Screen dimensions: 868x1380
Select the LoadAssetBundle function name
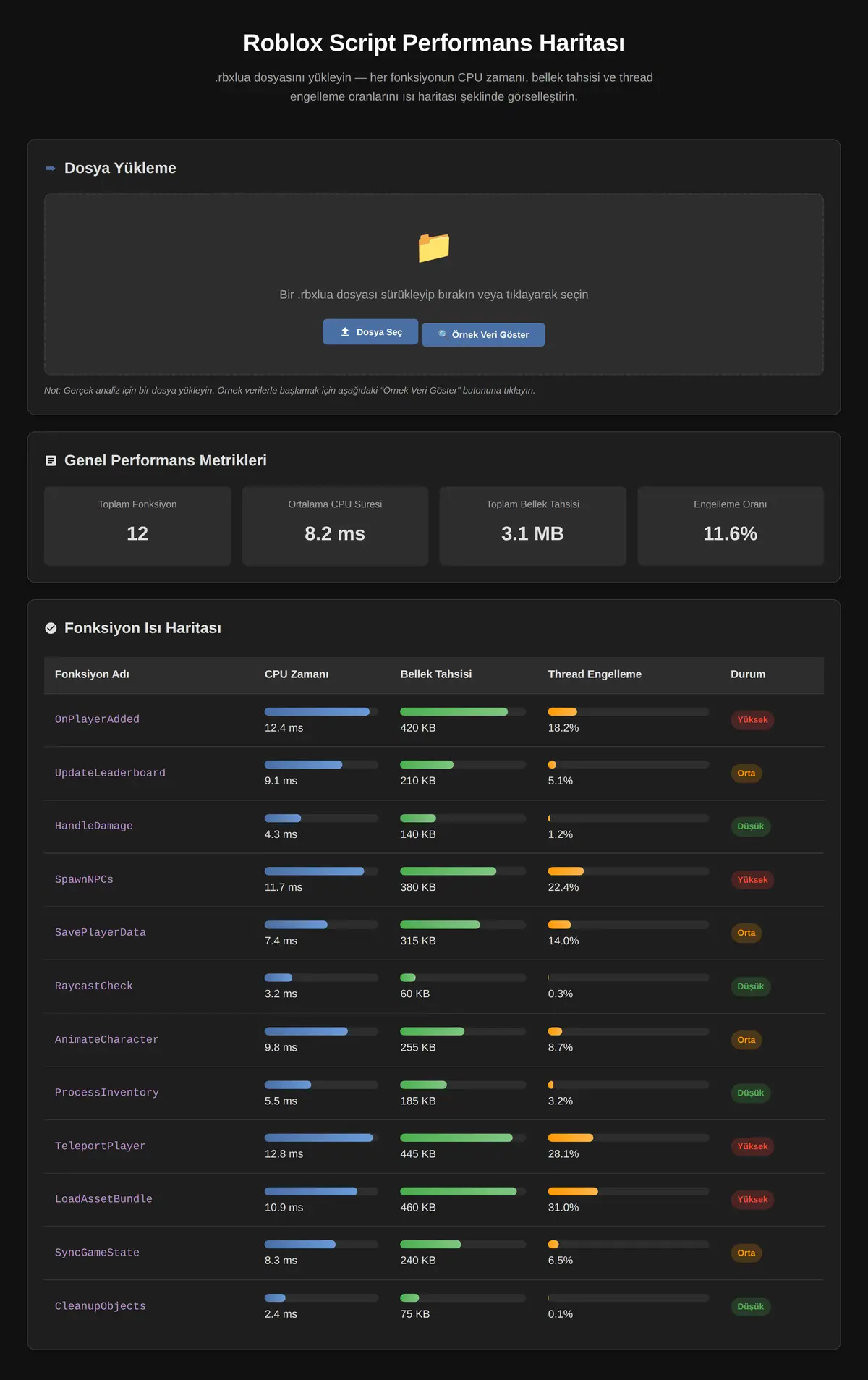pyautogui.click(x=103, y=1198)
